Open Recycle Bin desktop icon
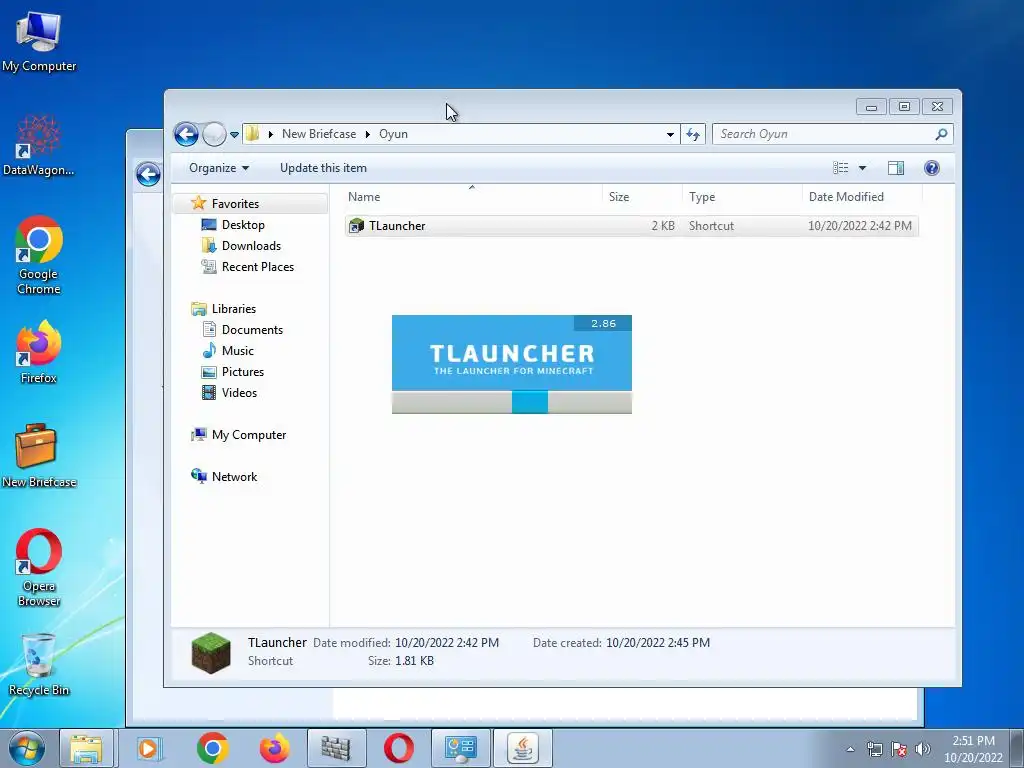This screenshot has width=1024, height=768. click(x=39, y=665)
